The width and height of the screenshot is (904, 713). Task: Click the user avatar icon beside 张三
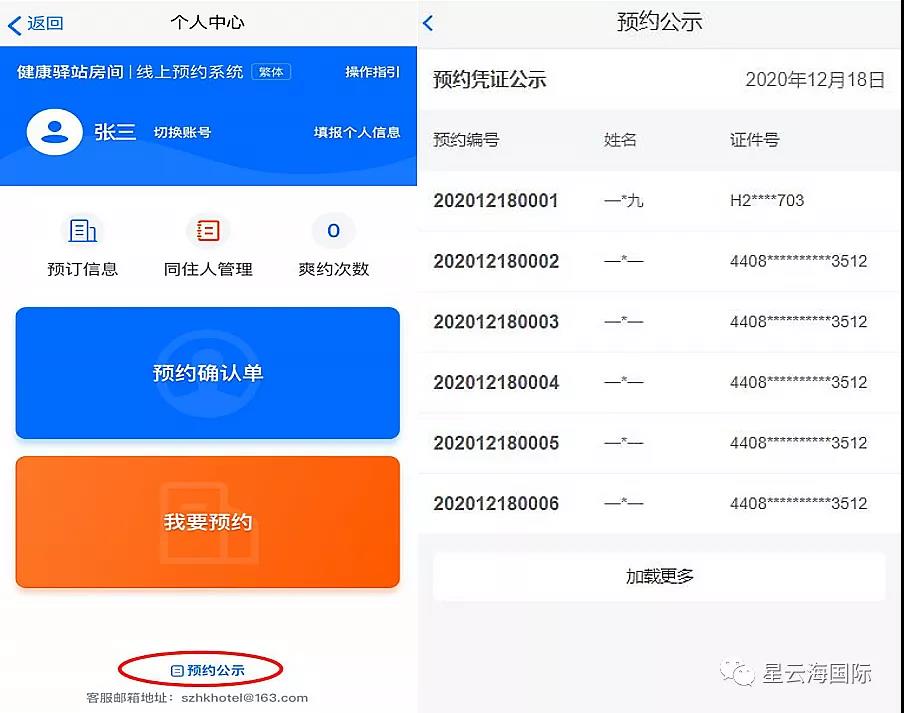pos(54,132)
